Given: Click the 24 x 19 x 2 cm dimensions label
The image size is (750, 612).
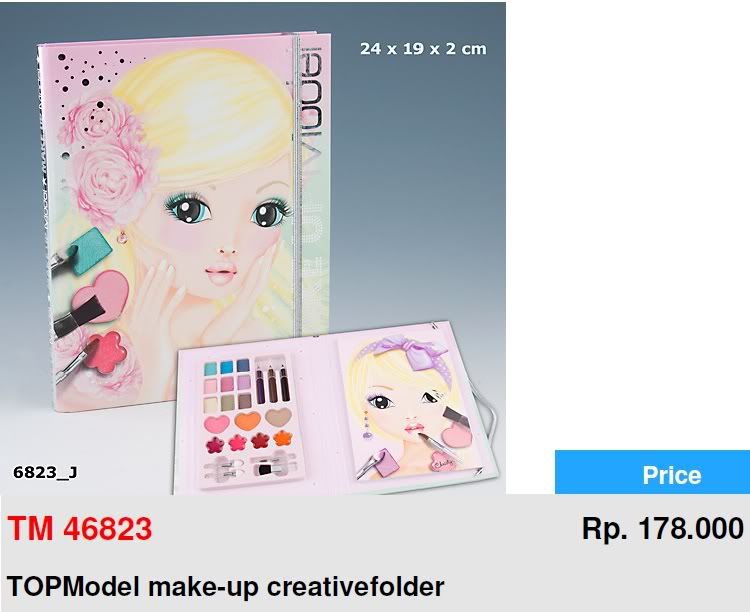Looking at the screenshot, I should coord(423,49).
